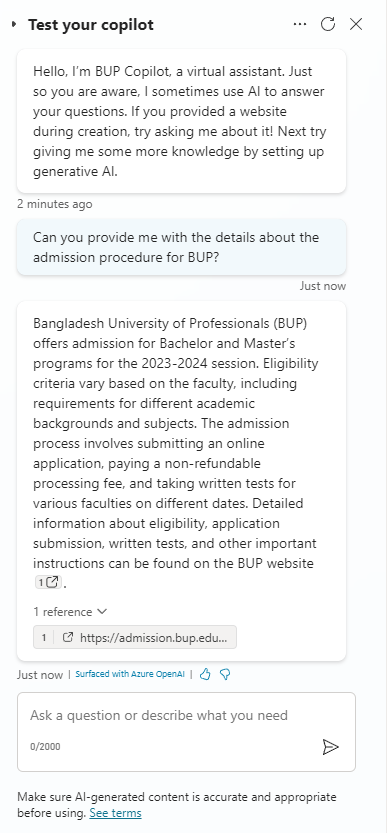The height and width of the screenshot is (833, 387).
Task: Give thumbs down to the response
Action: [225, 674]
